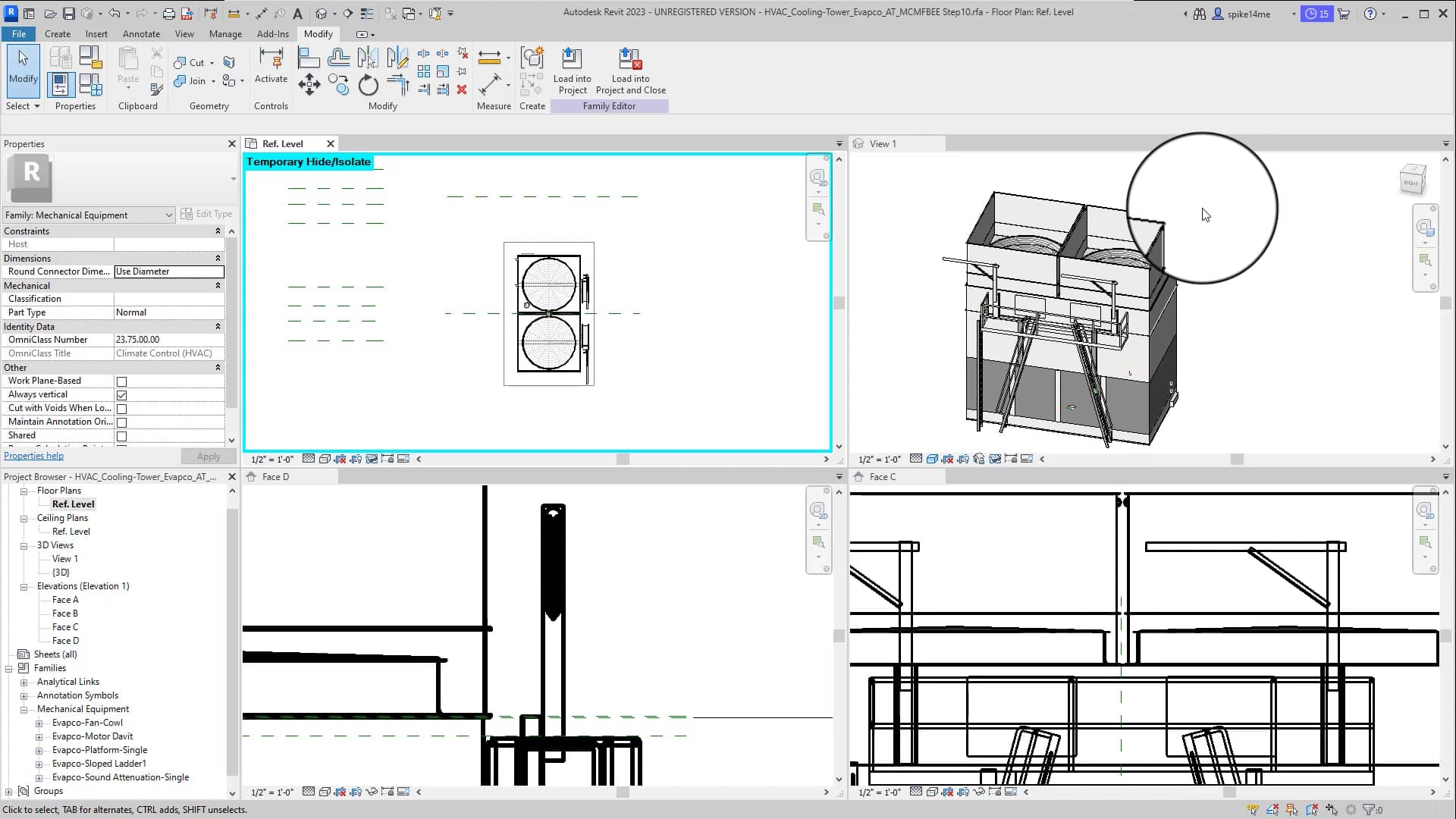
Task: Click Detail Level icon in Ref. Level view bar
Action: [x=309, y=459]
